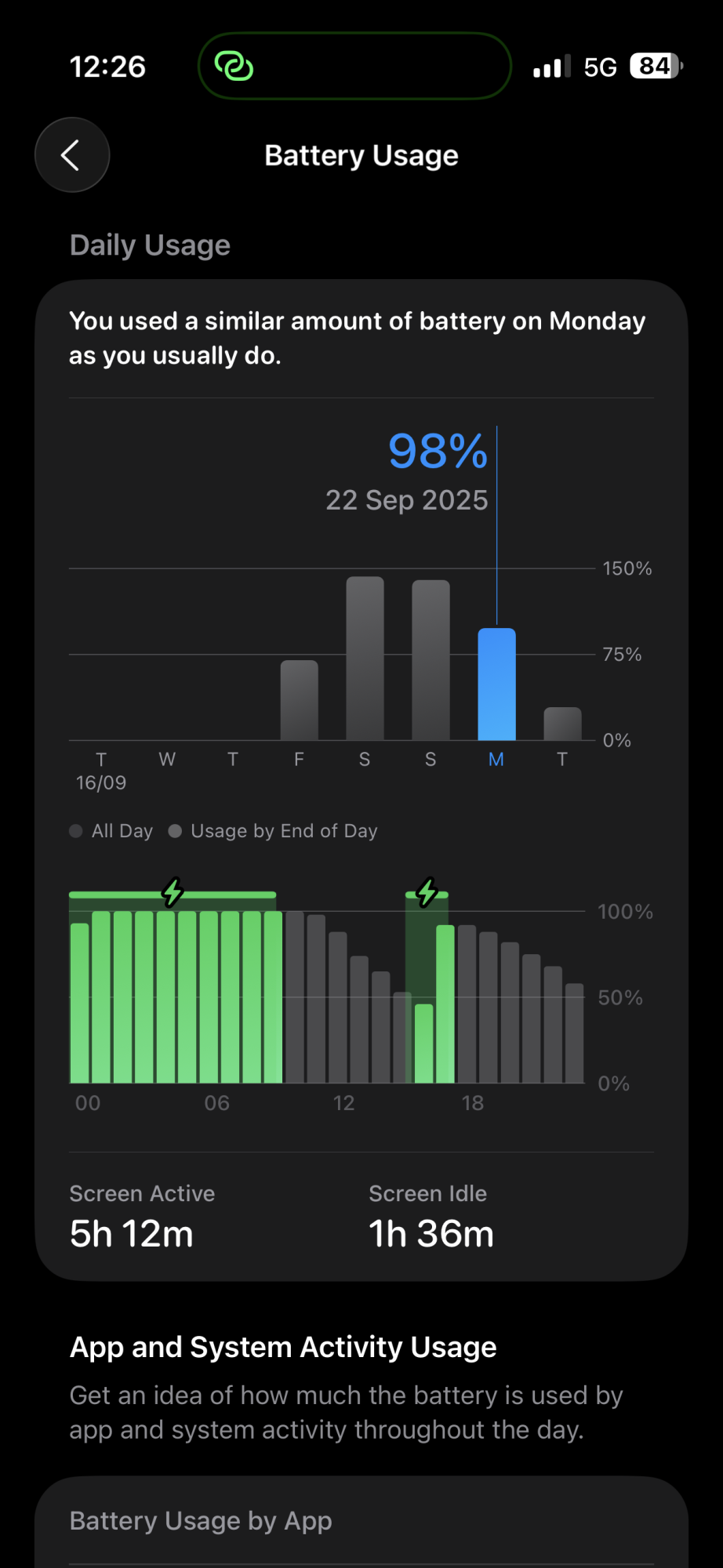
Task: Select the blue Monday usage bar
Action: [496, 684]
